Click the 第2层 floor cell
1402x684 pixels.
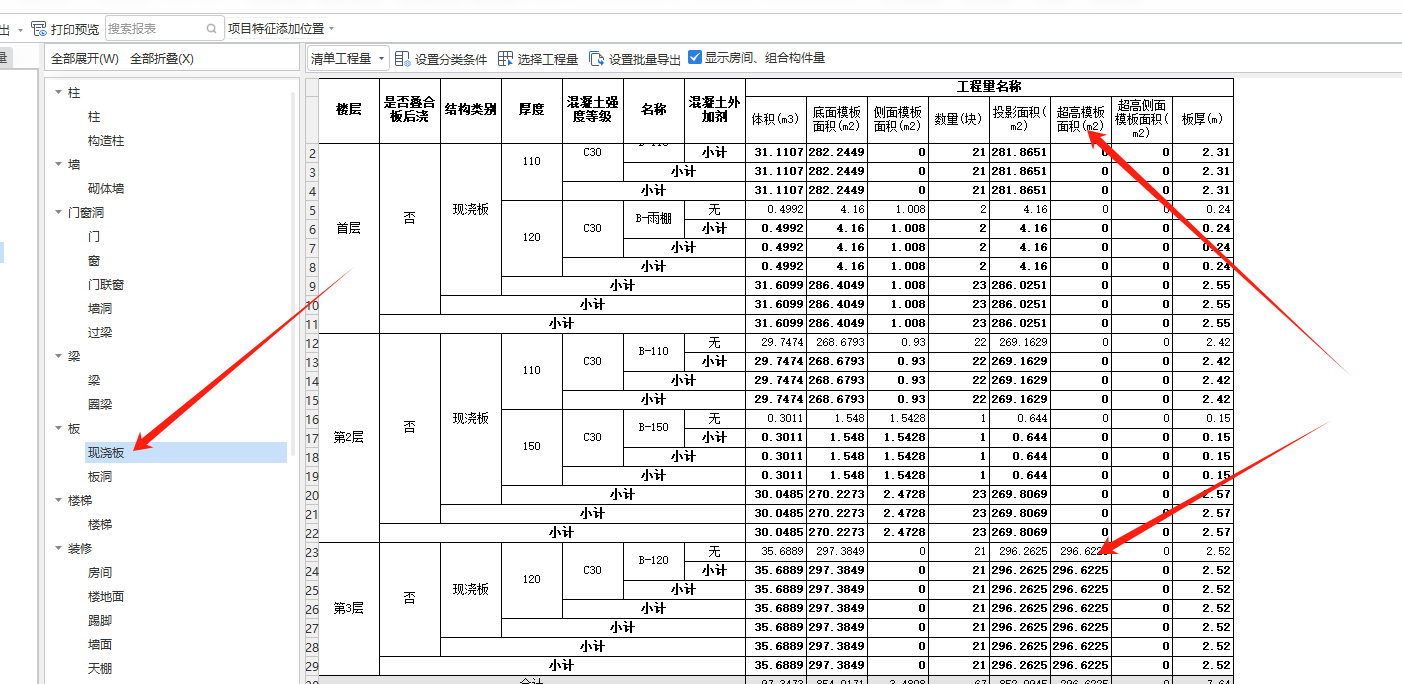pyautogui.click(x=349, y=437)
